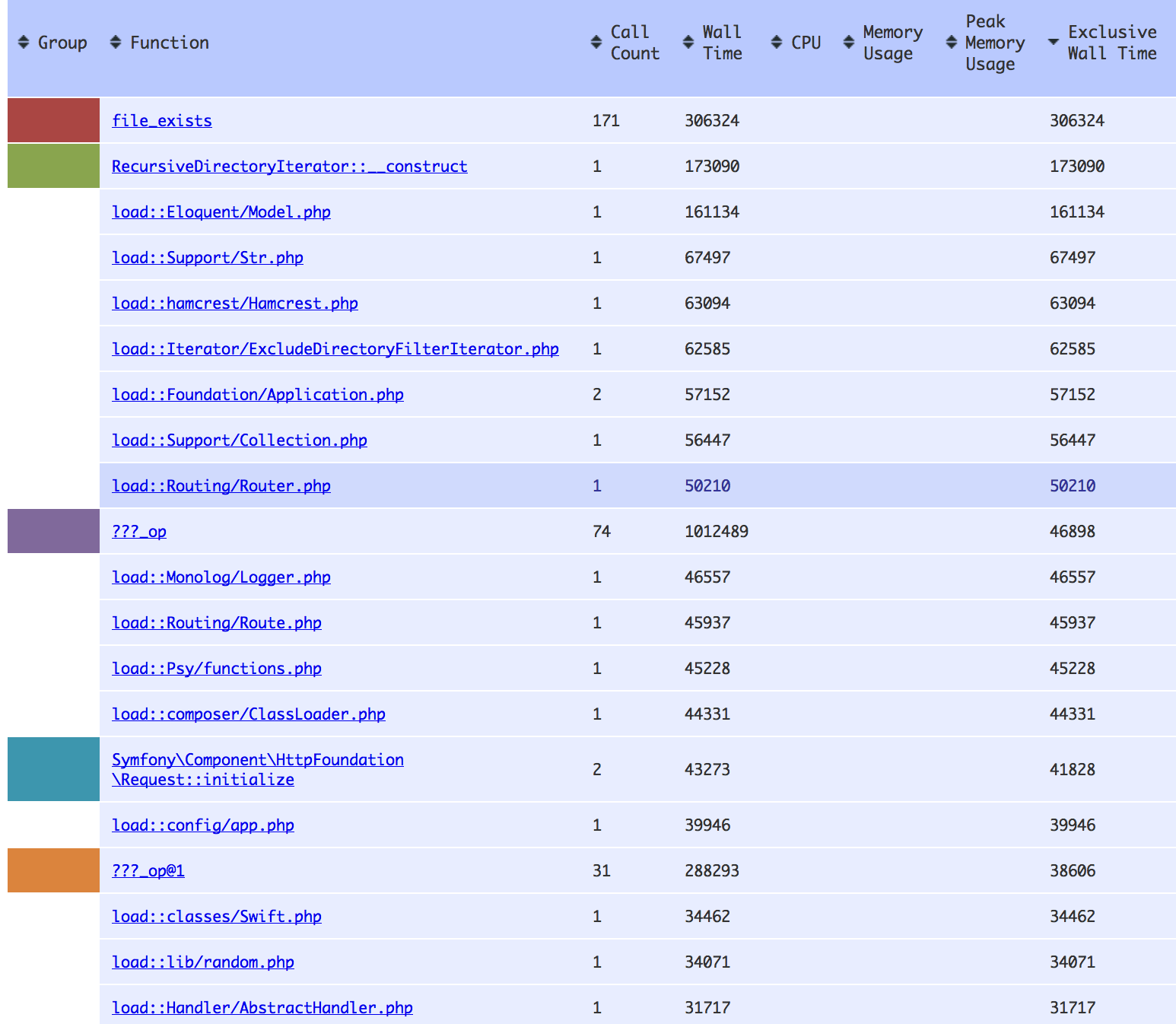Click the sort arrows icon beside Call Count

(596, 43)
